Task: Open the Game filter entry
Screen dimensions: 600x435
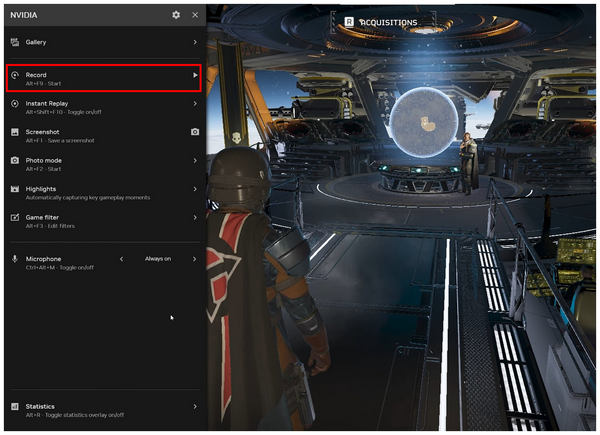Action: click(104, 221)
